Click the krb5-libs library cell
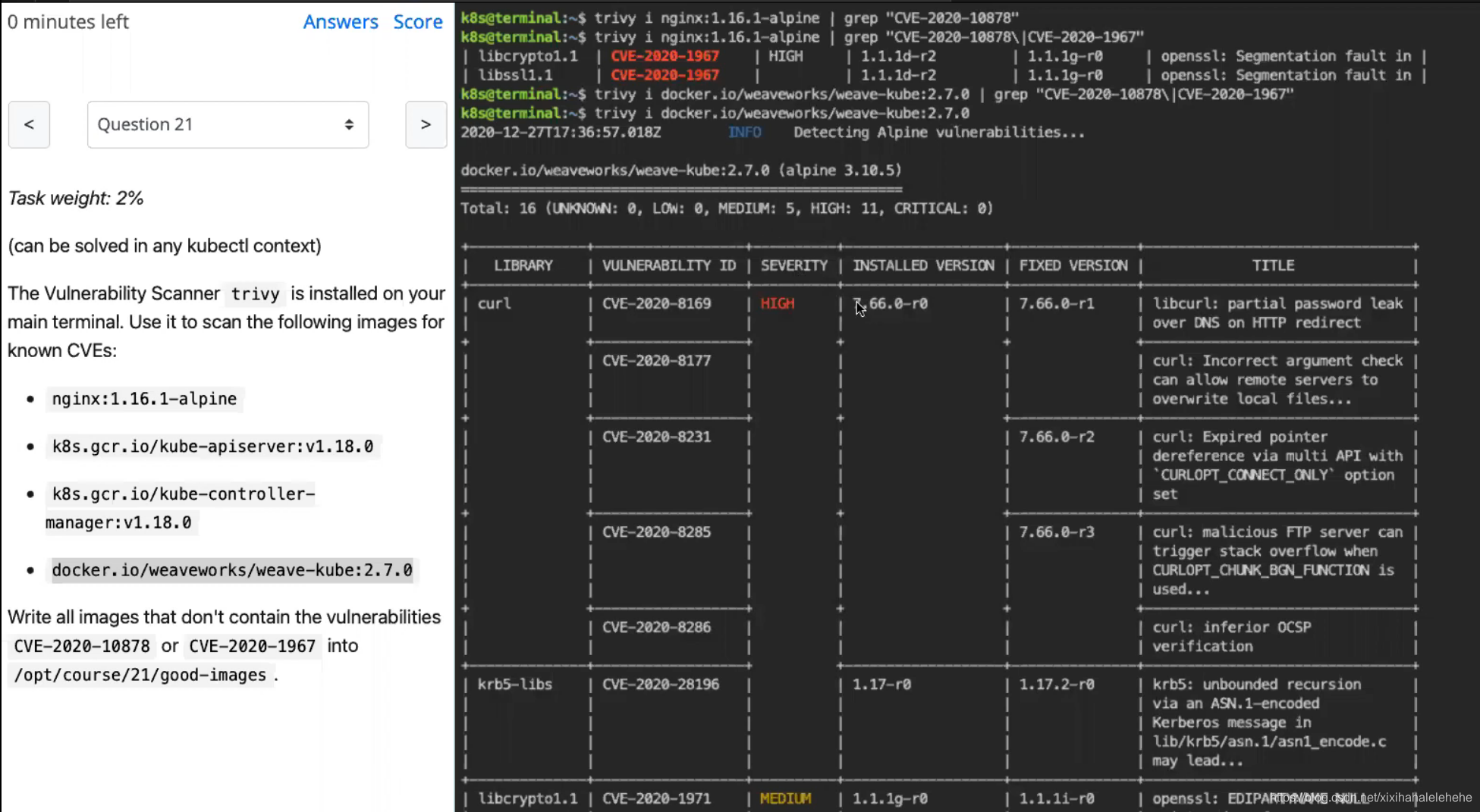 515,685
